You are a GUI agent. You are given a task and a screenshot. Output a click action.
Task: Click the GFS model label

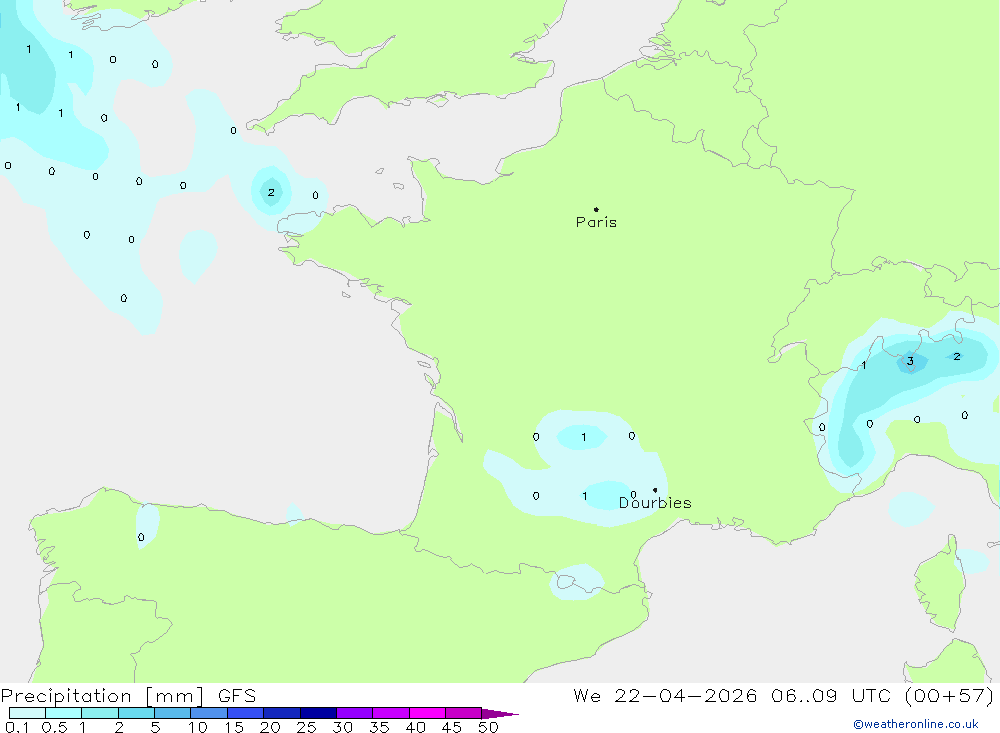pyautogui.click(x=237, y=696)
